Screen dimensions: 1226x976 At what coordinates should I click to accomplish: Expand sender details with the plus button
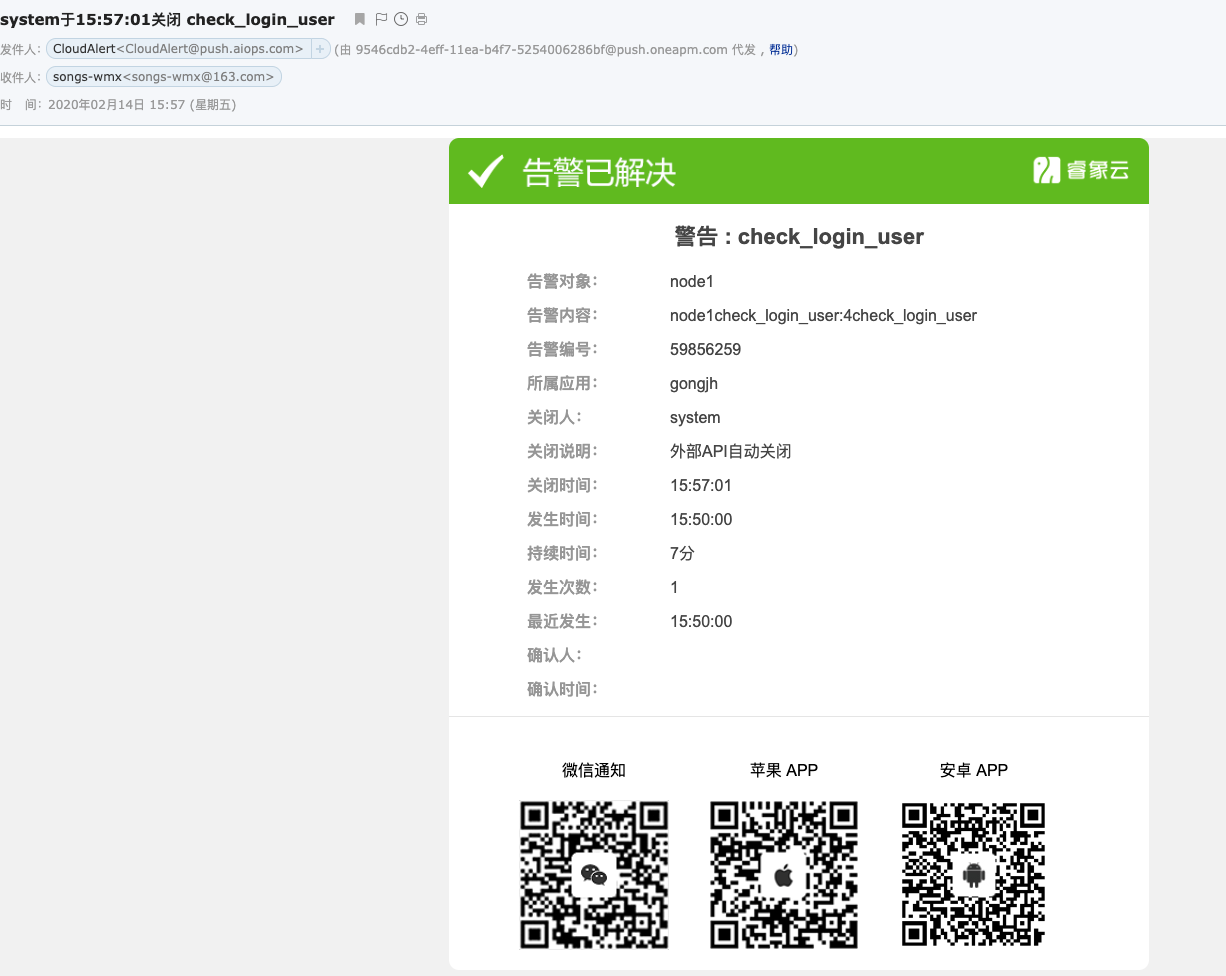click(318, 48)
